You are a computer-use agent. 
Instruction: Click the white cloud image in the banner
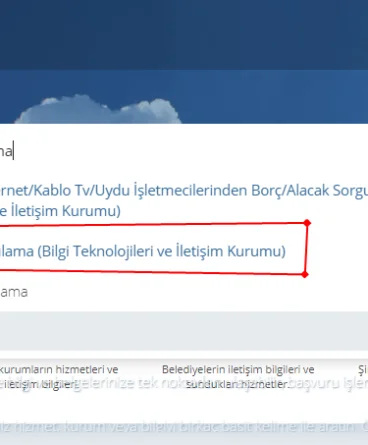coord(98,110)
